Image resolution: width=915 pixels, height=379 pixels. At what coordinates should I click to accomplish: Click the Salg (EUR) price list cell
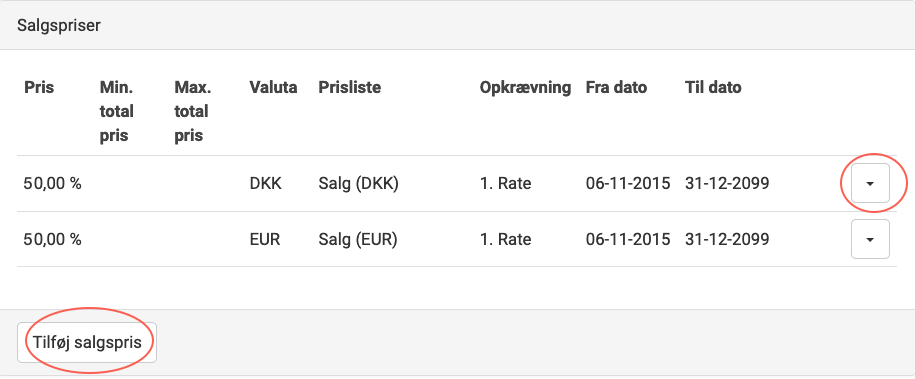click(x=358, y=239)
